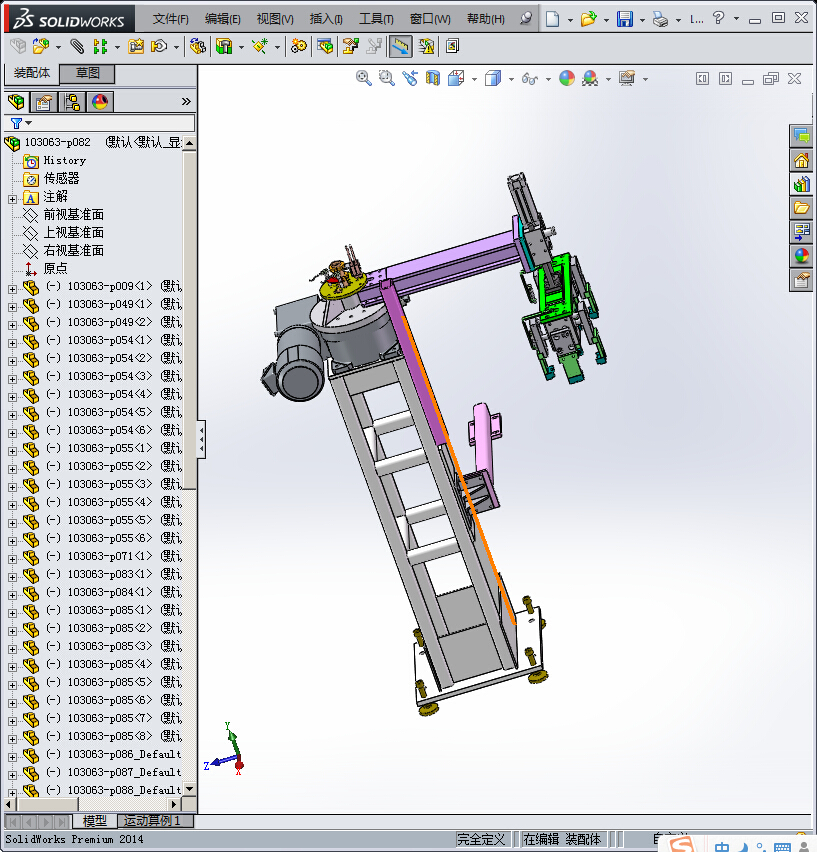Select the ConfigurationManager tab icon
The image size is (817, 852).
(72, 102)
